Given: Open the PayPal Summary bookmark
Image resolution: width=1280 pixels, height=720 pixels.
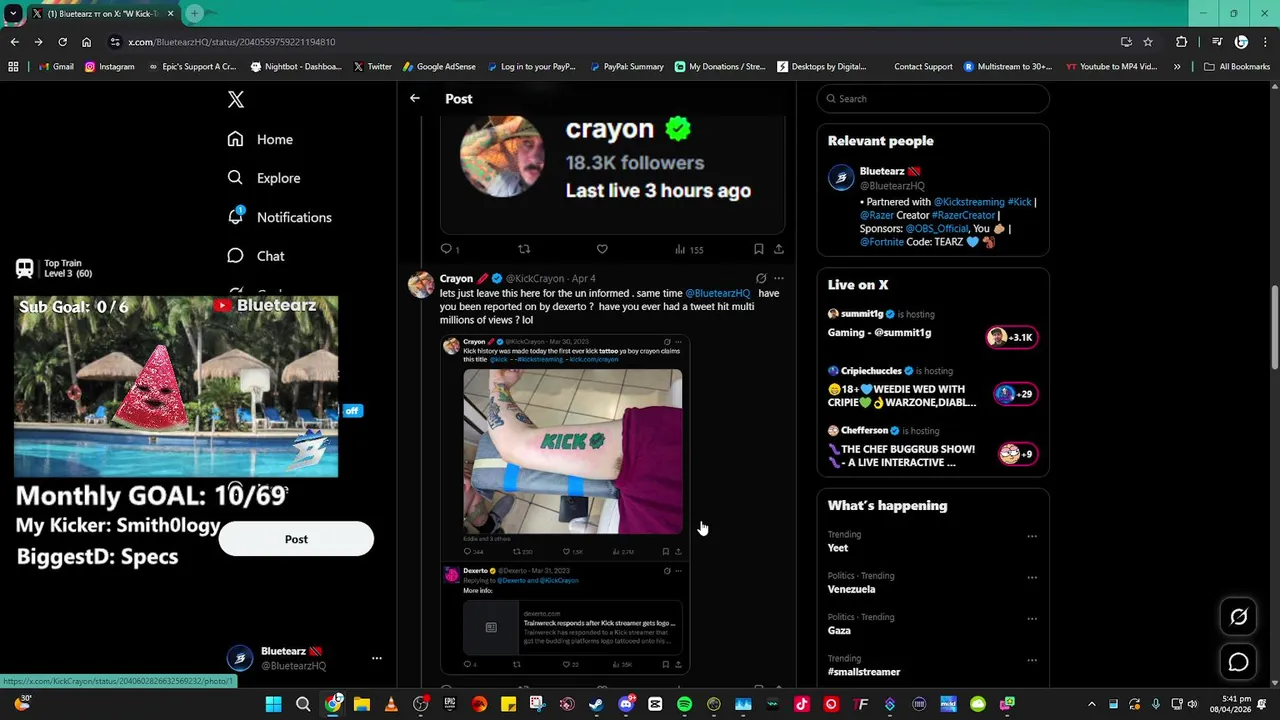Looking at the screenshot, I should (626, 67).
